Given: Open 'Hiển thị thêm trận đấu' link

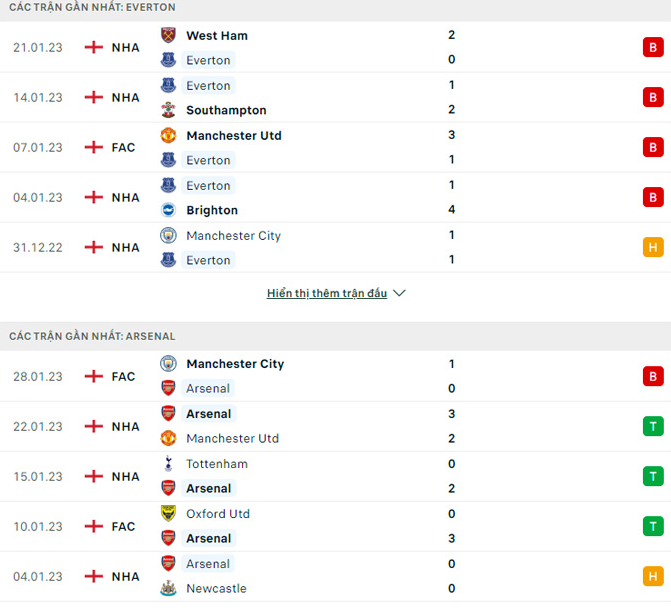Looking at the screenshot, I should point(327,293).
